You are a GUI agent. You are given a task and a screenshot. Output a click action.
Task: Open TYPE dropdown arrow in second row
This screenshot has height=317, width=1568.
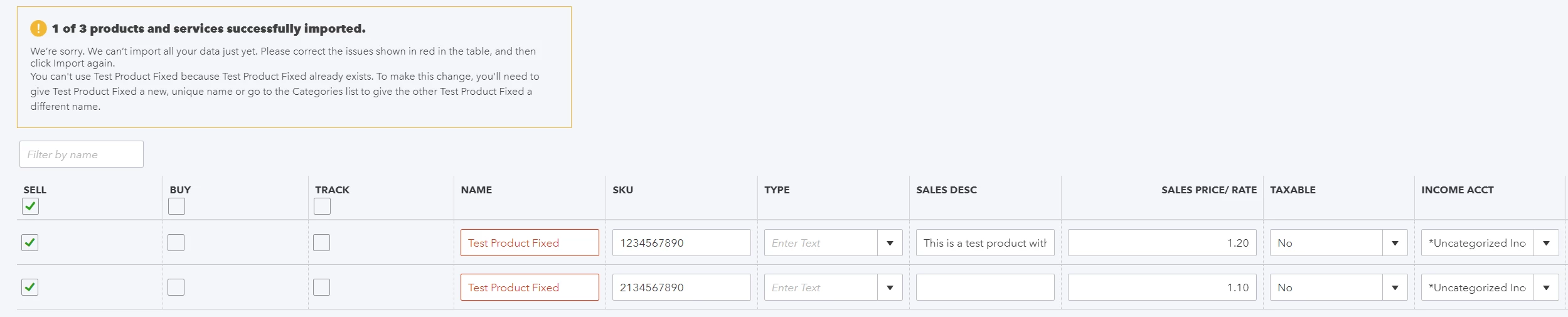[890, 287]
